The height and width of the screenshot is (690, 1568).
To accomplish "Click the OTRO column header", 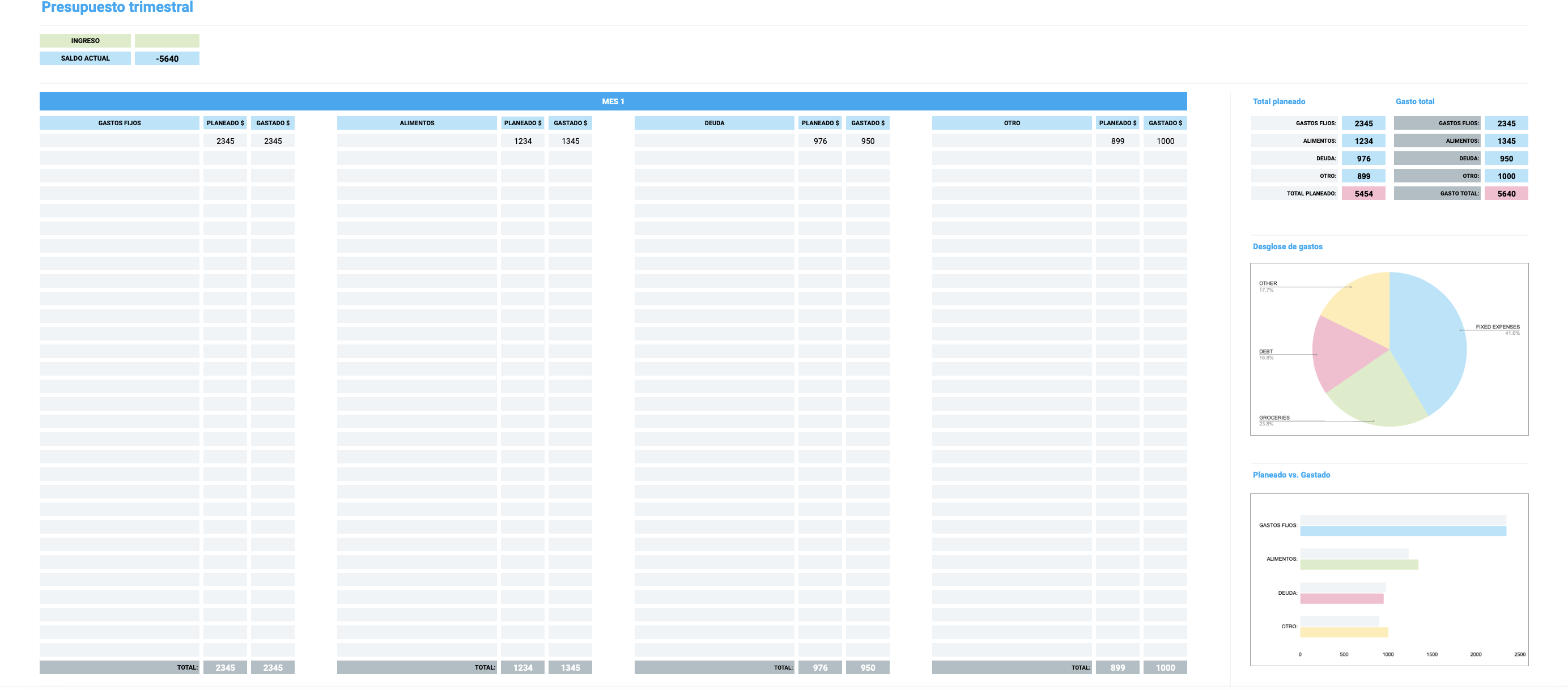I will click(x=1012, y=123).
